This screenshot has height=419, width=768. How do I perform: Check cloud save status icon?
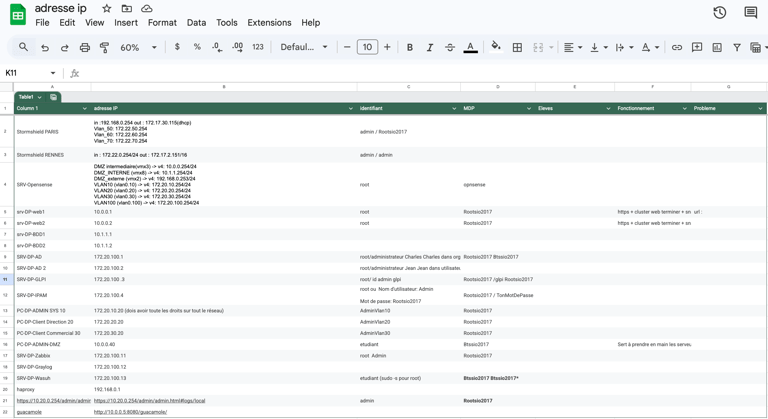(146, 8)
